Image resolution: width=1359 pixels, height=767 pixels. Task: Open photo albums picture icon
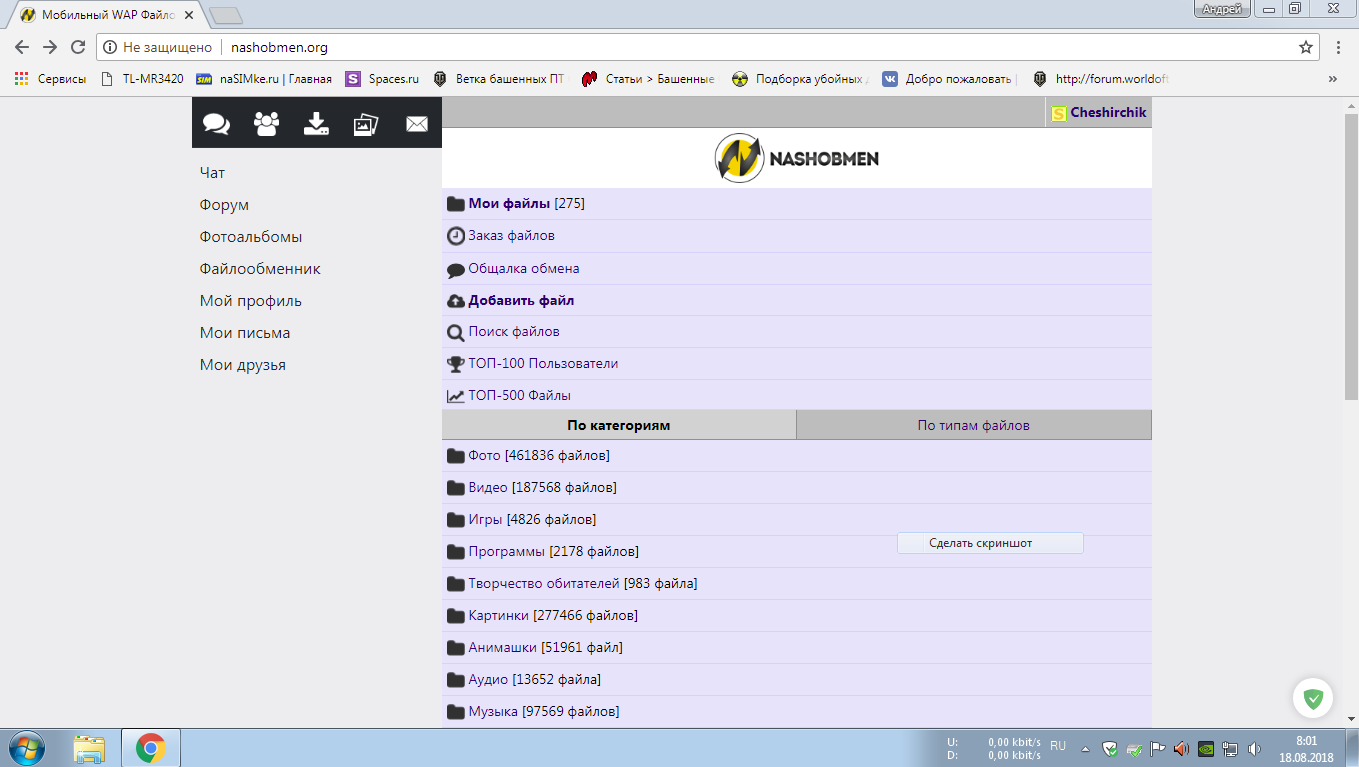pyautogui.click(x=366, y=124)
